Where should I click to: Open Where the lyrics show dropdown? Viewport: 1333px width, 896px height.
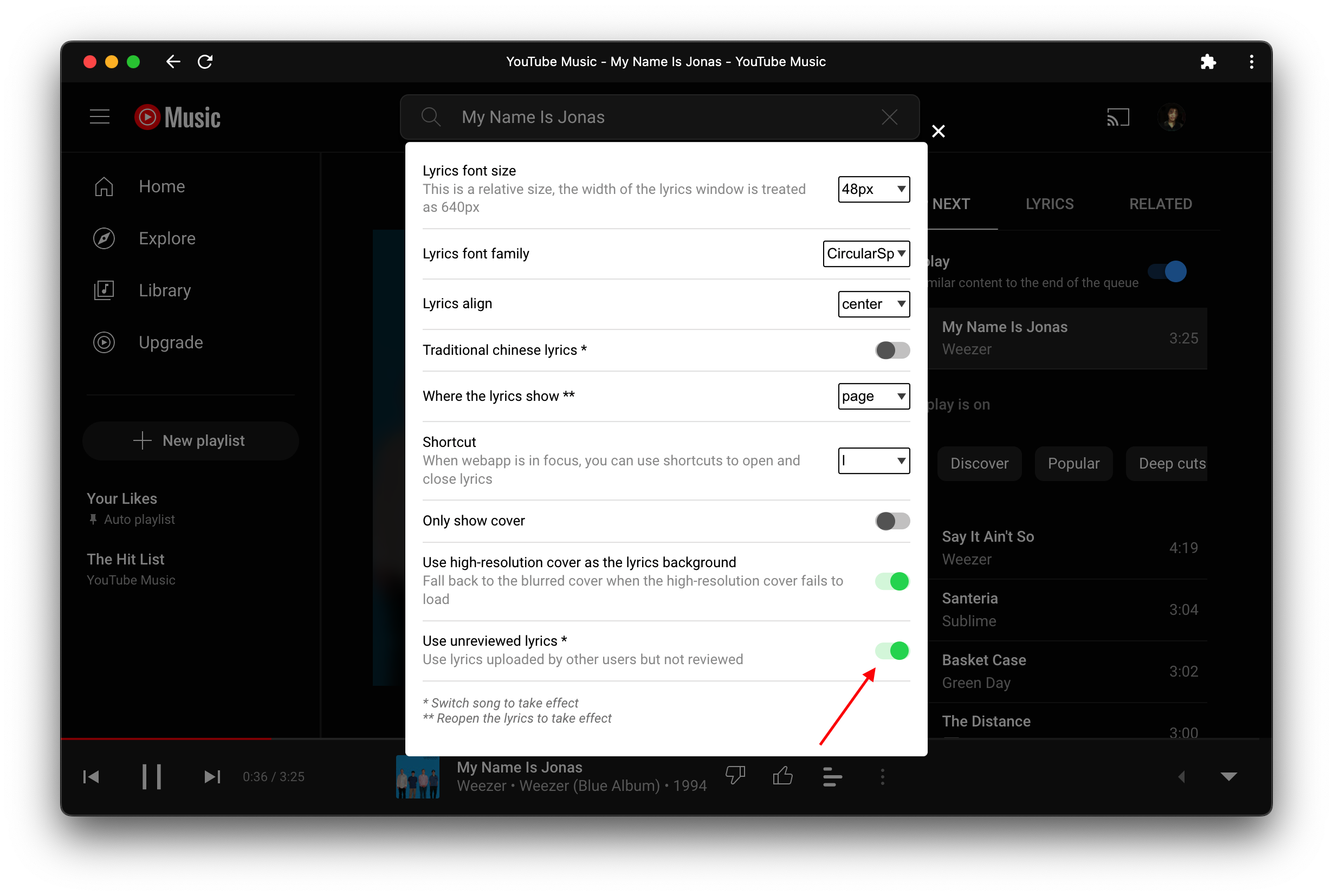point(873,396)
